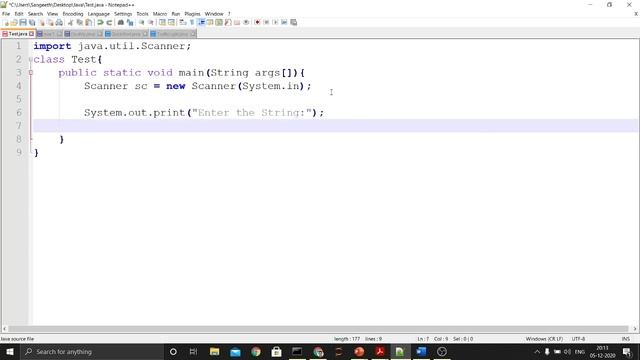Collapse the main method fold marker
This screenshot has width=640, height=360.
[x=31, y=73]
